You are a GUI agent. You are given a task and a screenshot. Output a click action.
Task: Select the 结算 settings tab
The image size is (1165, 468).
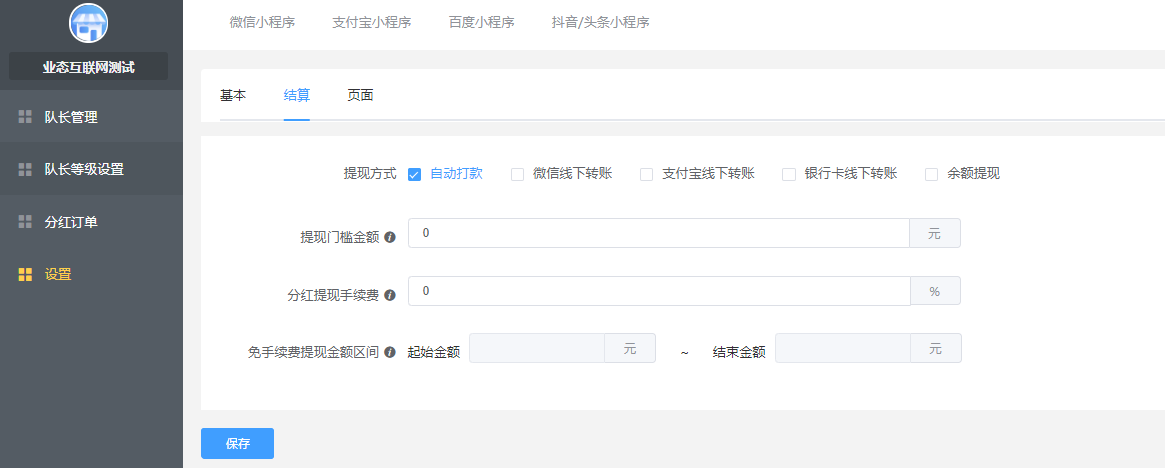pyautogui.click(x=296, y=95)
